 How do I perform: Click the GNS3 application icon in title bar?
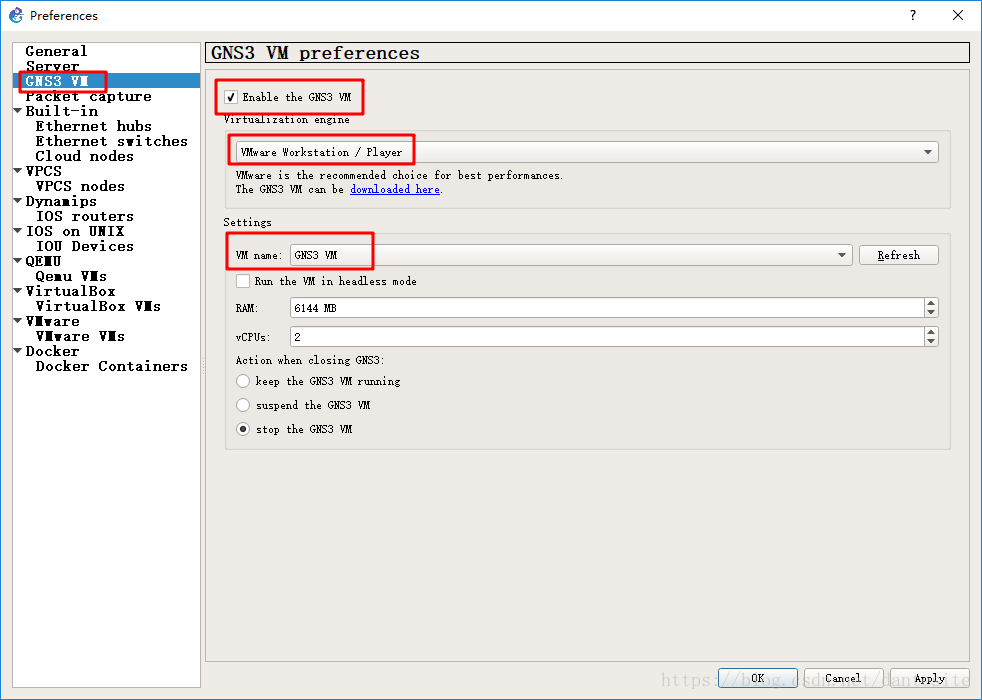click(x=16, y=15)
